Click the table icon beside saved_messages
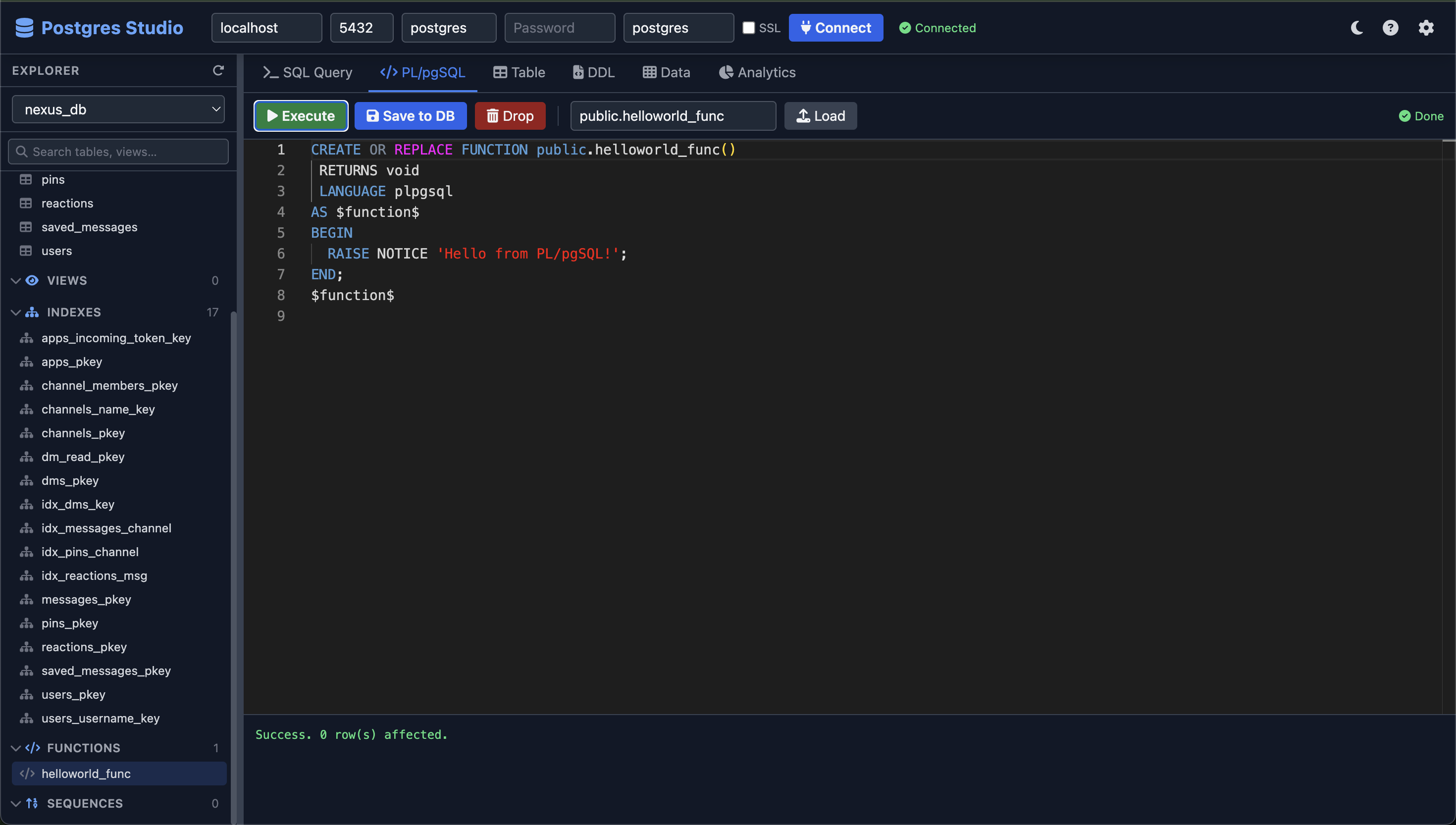The height and width of the screenshot is (825, 1456). (x=26, y=227)
